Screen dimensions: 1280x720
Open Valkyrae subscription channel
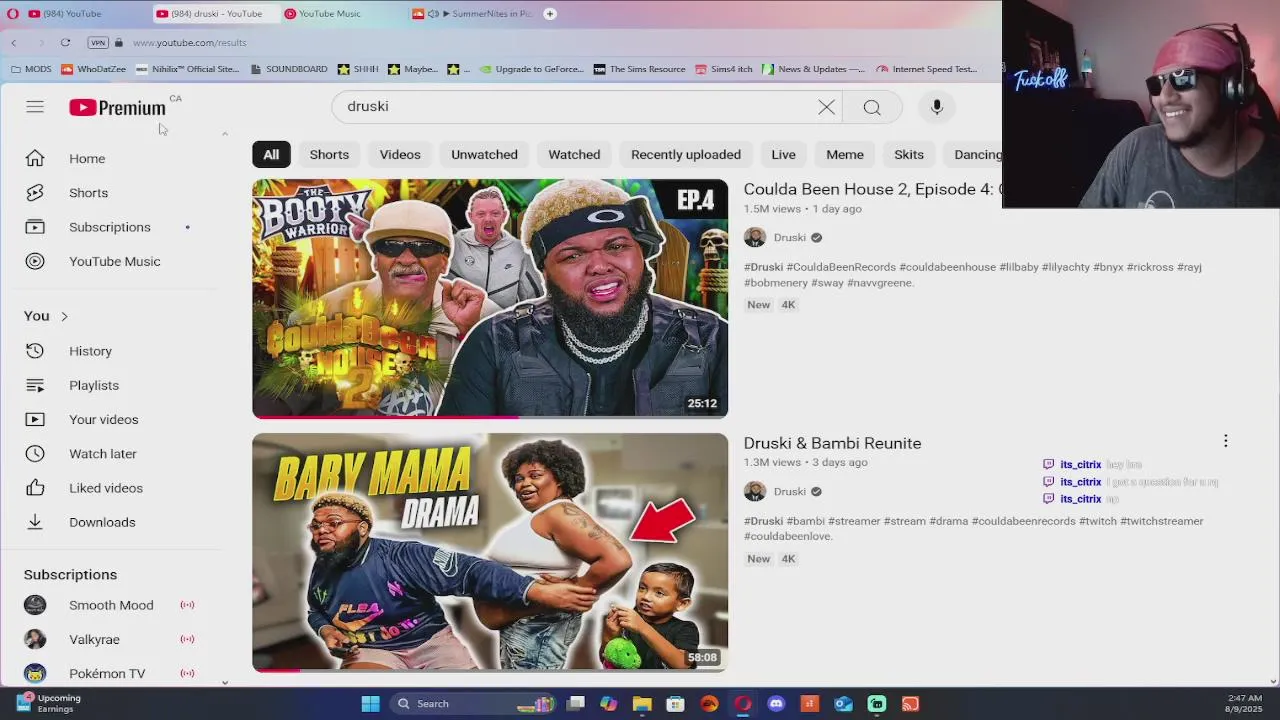pos(94,639)
